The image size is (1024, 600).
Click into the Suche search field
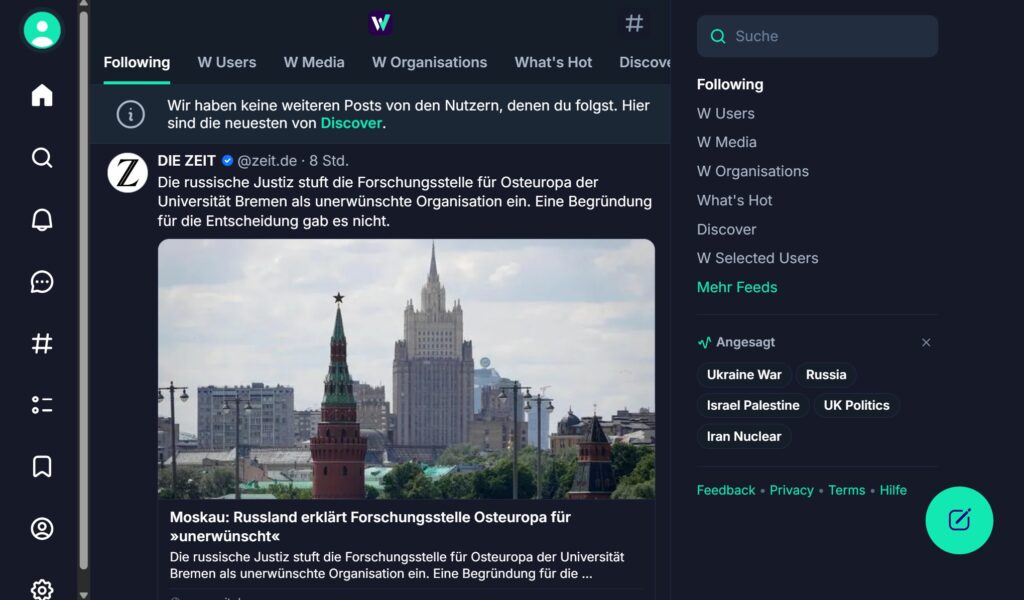[x=817, y=36]
